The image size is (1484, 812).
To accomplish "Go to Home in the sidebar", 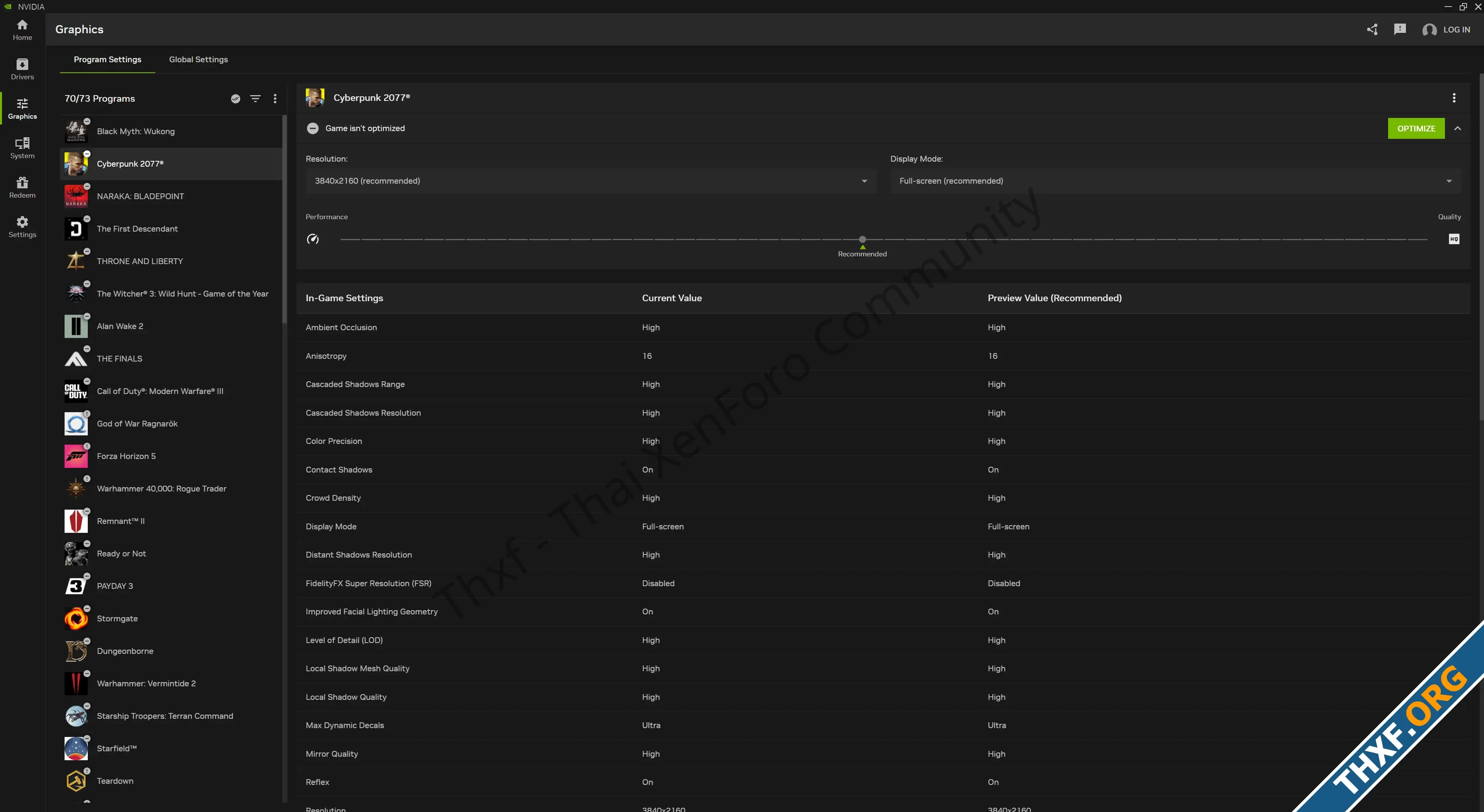I will pos(22,30).
